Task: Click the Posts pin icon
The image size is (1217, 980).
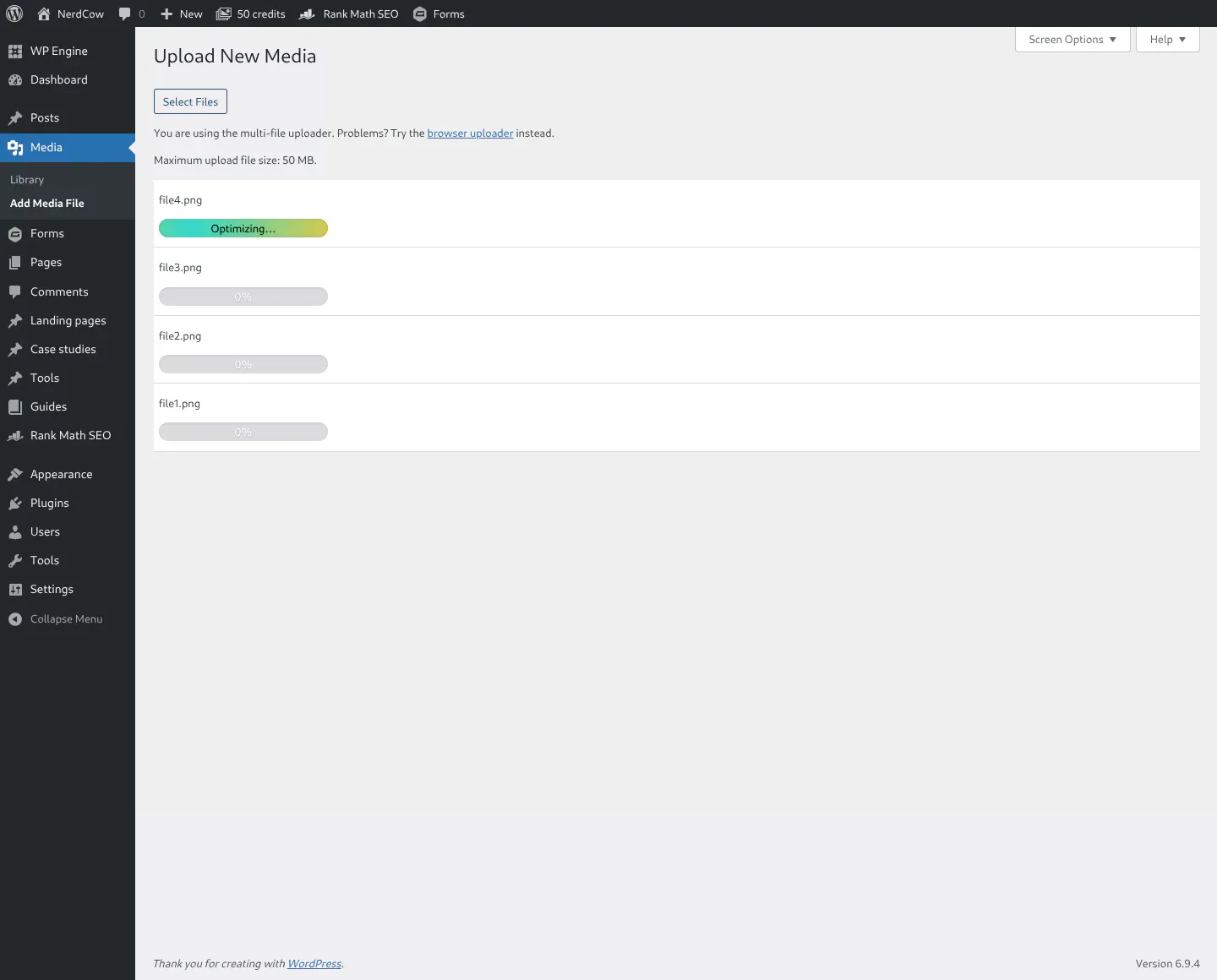Action: coord(15,117)
